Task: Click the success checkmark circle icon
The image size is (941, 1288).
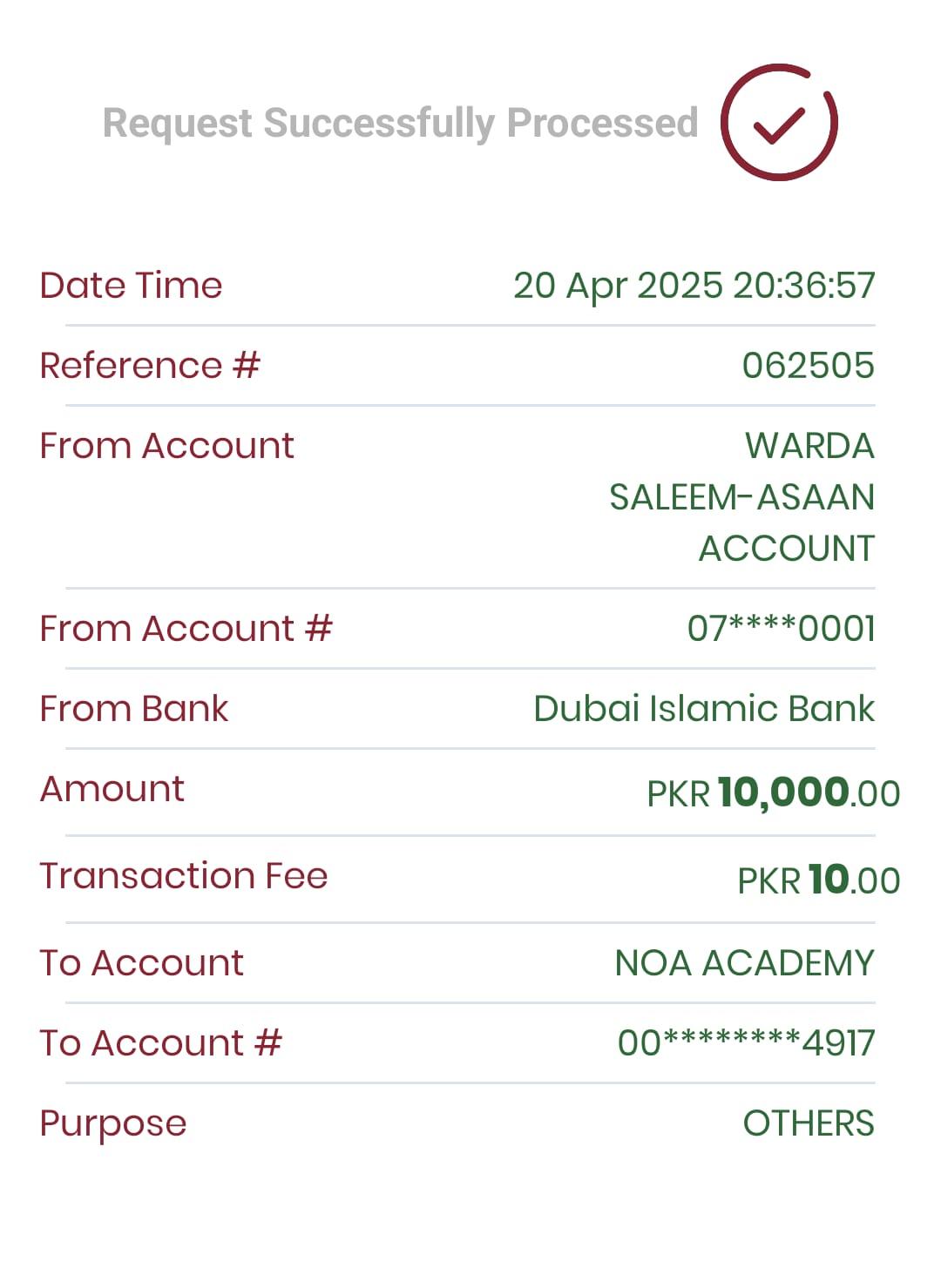Action: click(779, 123)
